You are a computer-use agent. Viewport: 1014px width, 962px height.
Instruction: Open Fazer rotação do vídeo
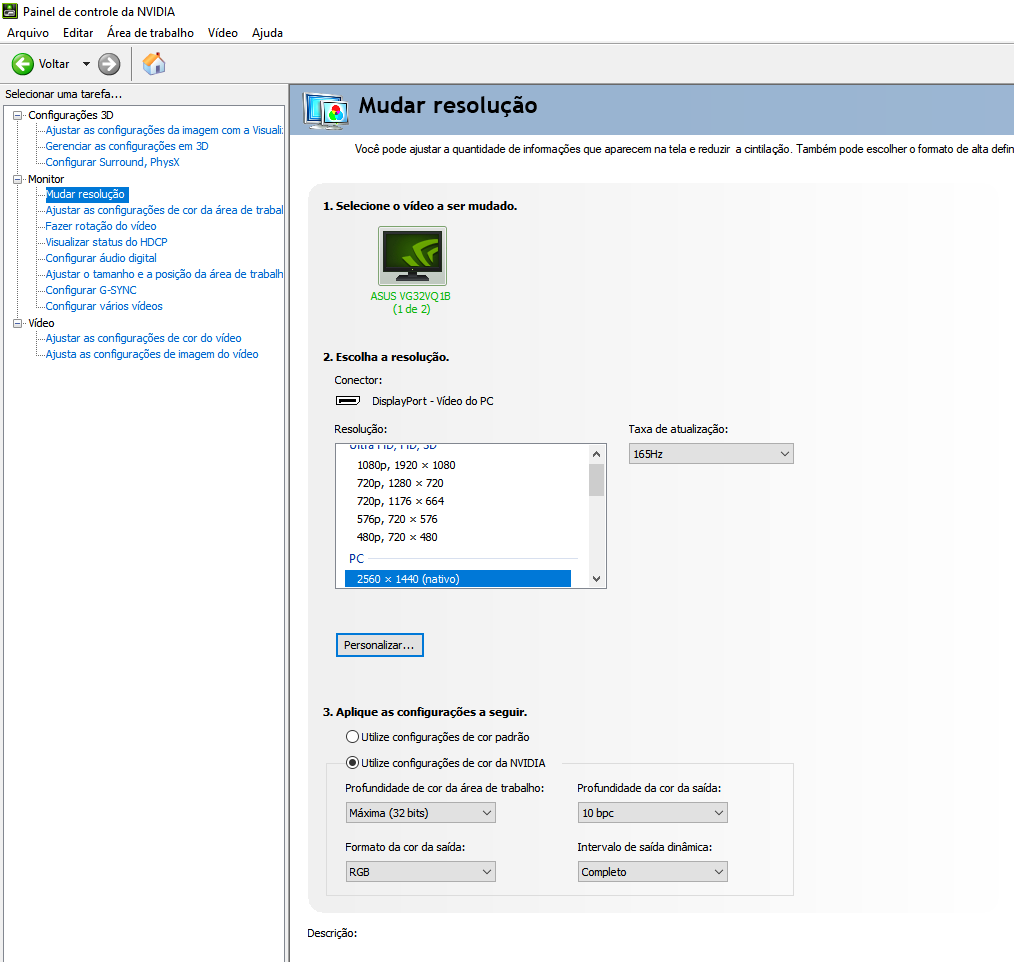tap(101, 226)
